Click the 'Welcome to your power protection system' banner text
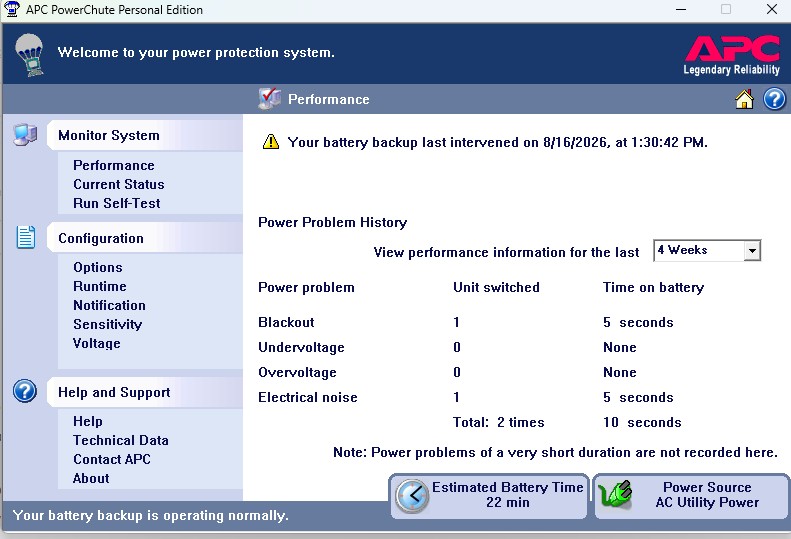 coord(196,52)
